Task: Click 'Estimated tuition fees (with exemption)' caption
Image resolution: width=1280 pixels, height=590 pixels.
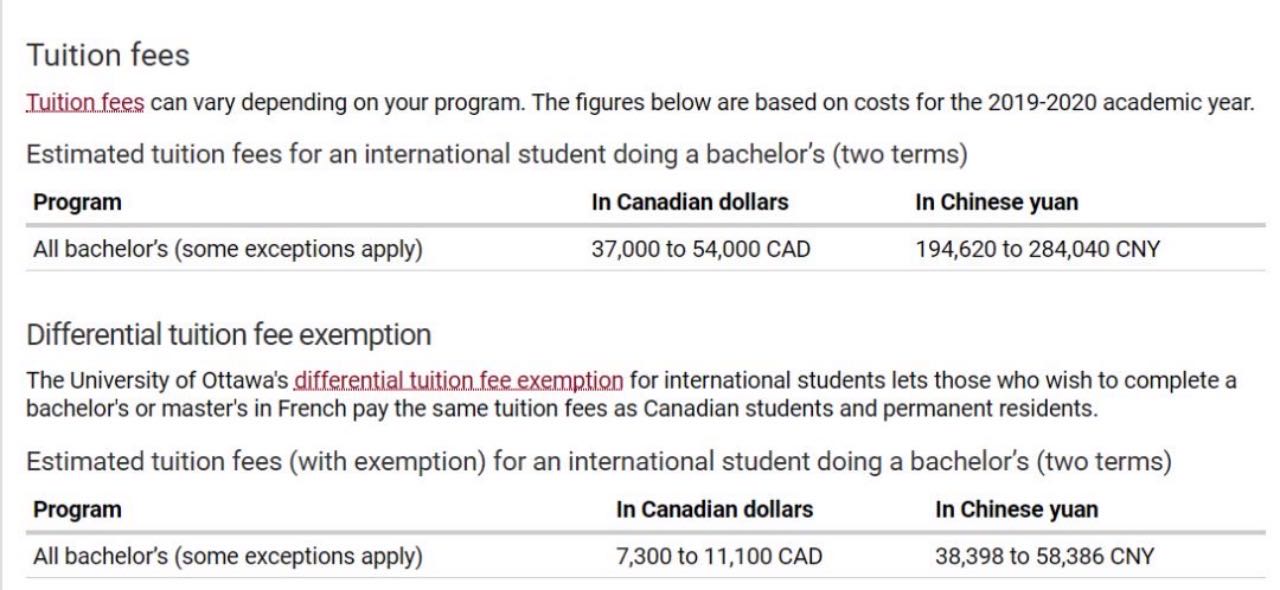Action: tap(599, 463)
